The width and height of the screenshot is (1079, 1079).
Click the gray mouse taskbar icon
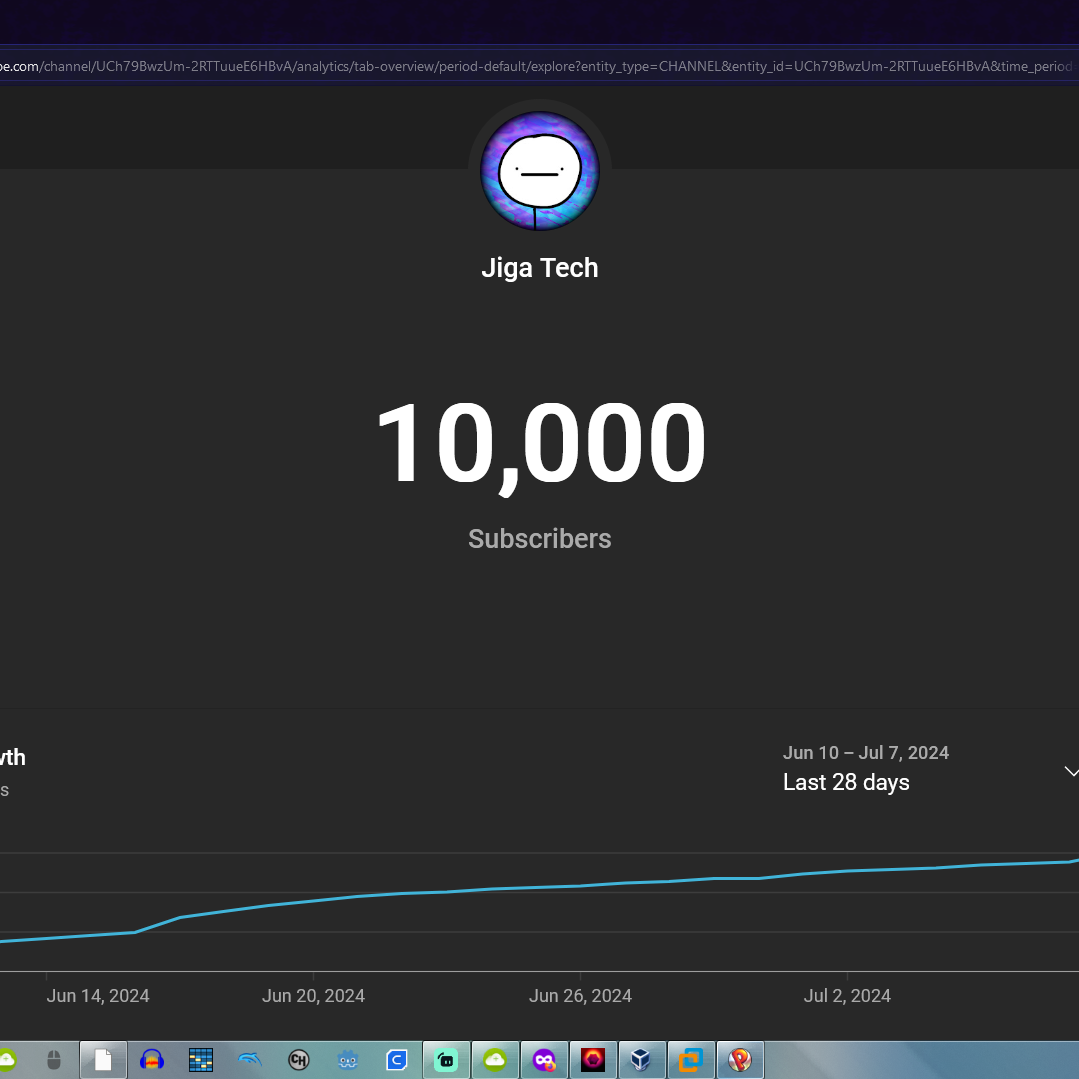[54, 1060]
